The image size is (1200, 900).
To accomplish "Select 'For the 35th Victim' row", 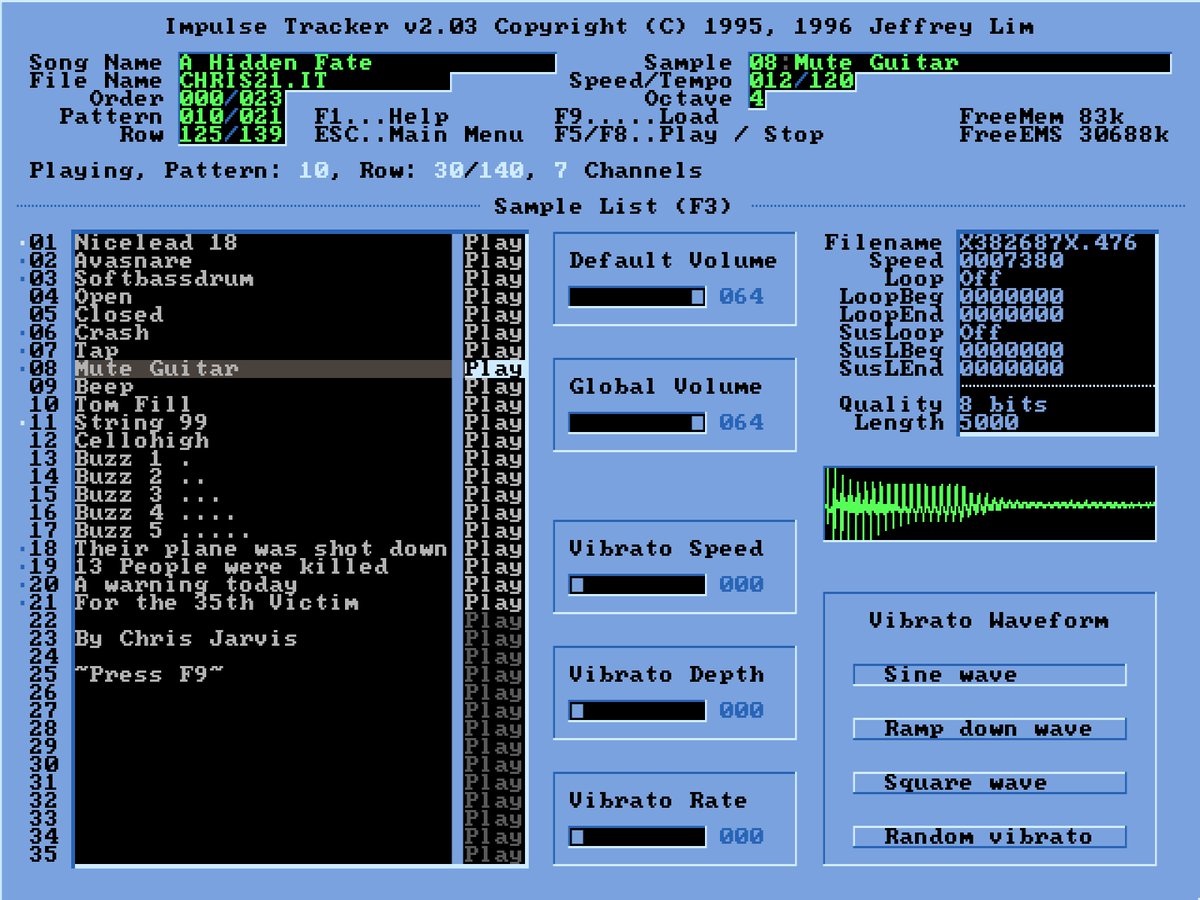I will click(263, 603).
